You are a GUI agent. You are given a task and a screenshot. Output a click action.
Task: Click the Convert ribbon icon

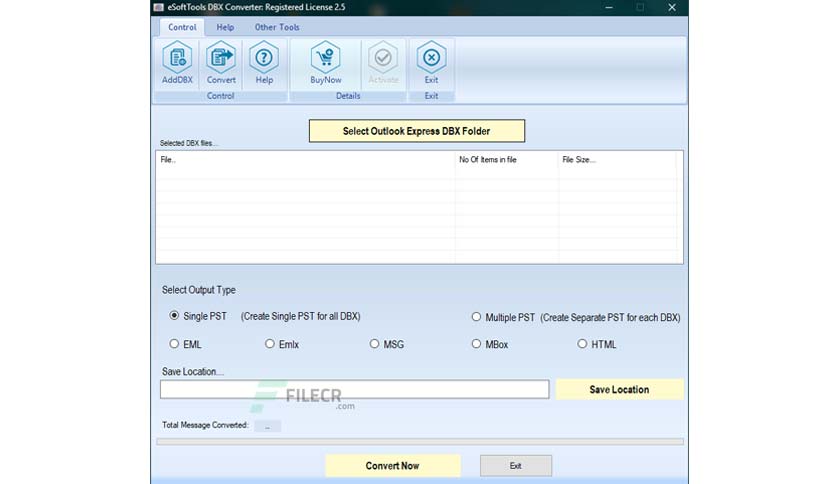click(x=221, y=63)
